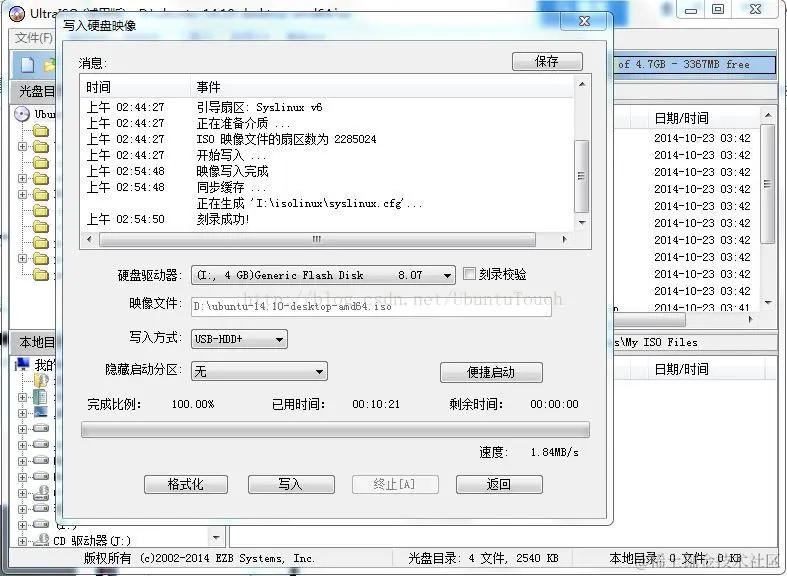The image size is (787, 576).
Task: Click the local tree's scrollbar down arrow
Action: coord(216,537)
